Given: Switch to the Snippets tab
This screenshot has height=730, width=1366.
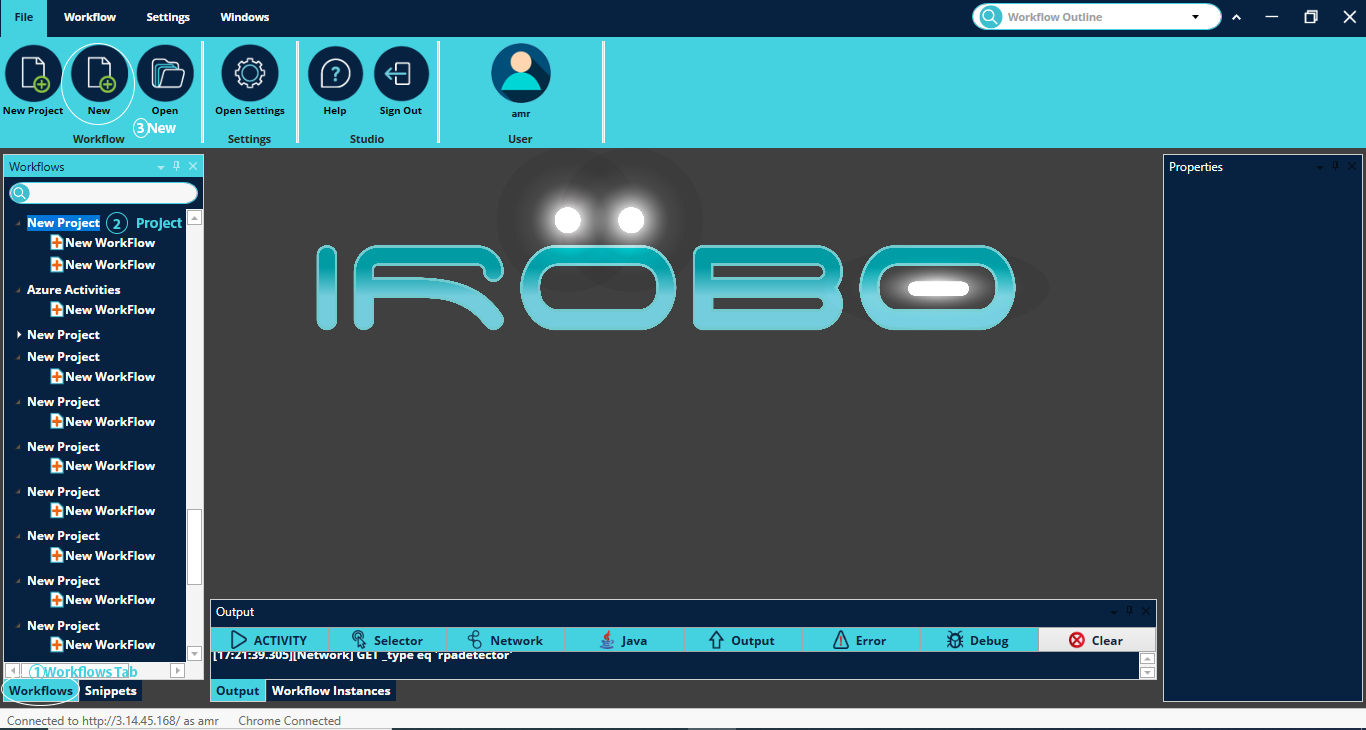Looking at the screenshot, I should 110,691.
